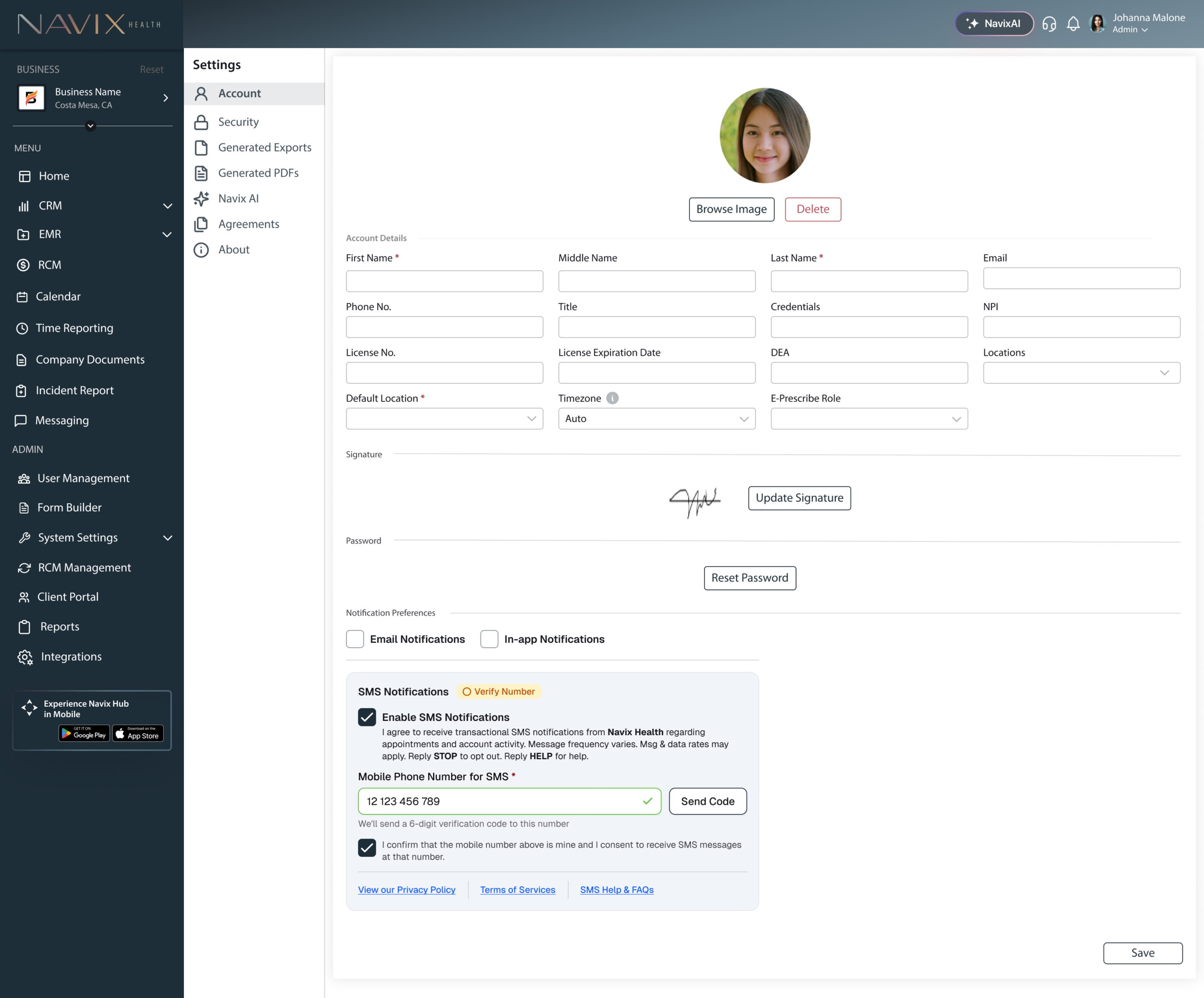The height and width of the screenshot is (998, 1204).
Task: Click the Timezone info icon
Action: pyautogui.click(x=612, y=398)
